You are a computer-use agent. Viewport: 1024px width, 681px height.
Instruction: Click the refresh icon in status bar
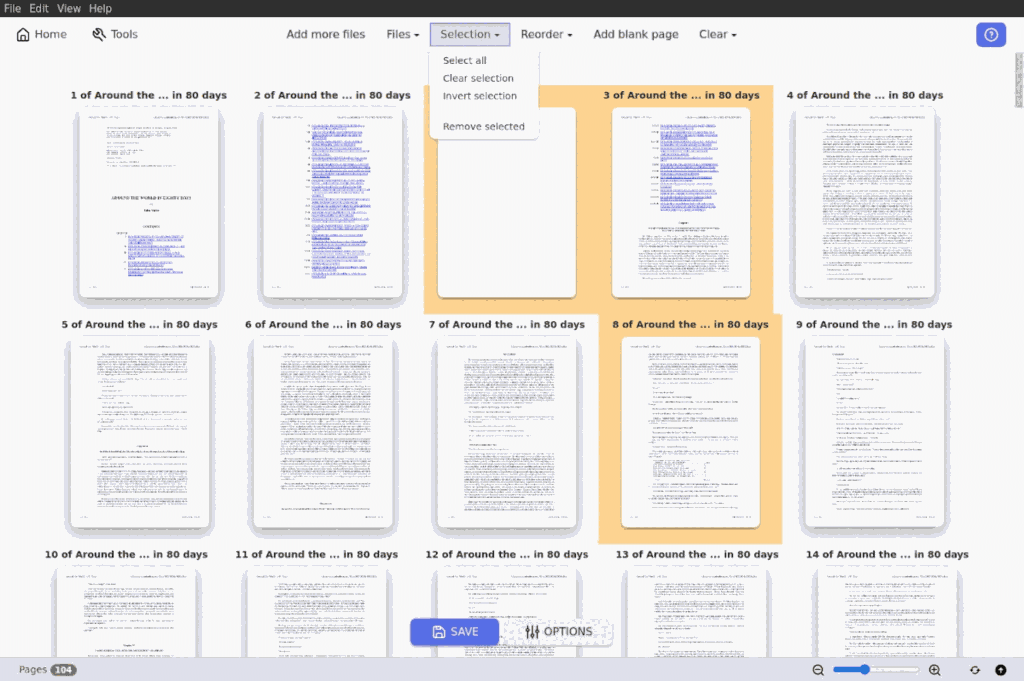tap(974, 670)
